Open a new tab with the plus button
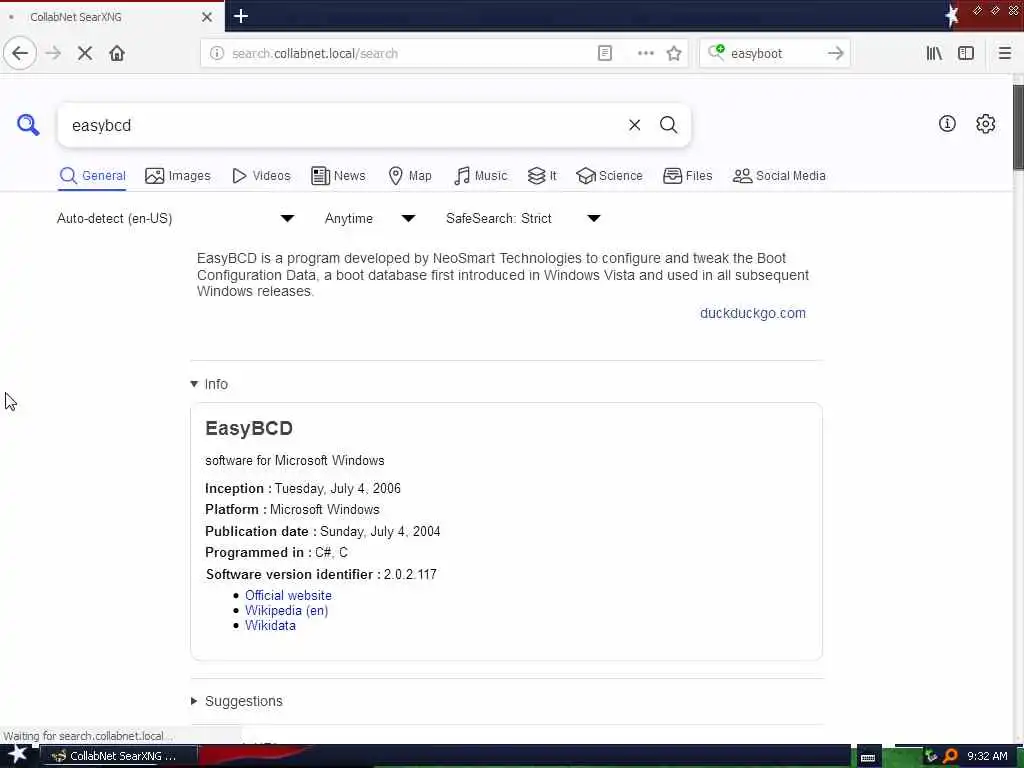The height and width of the screenshot is (768, 1024). point(240,16)
